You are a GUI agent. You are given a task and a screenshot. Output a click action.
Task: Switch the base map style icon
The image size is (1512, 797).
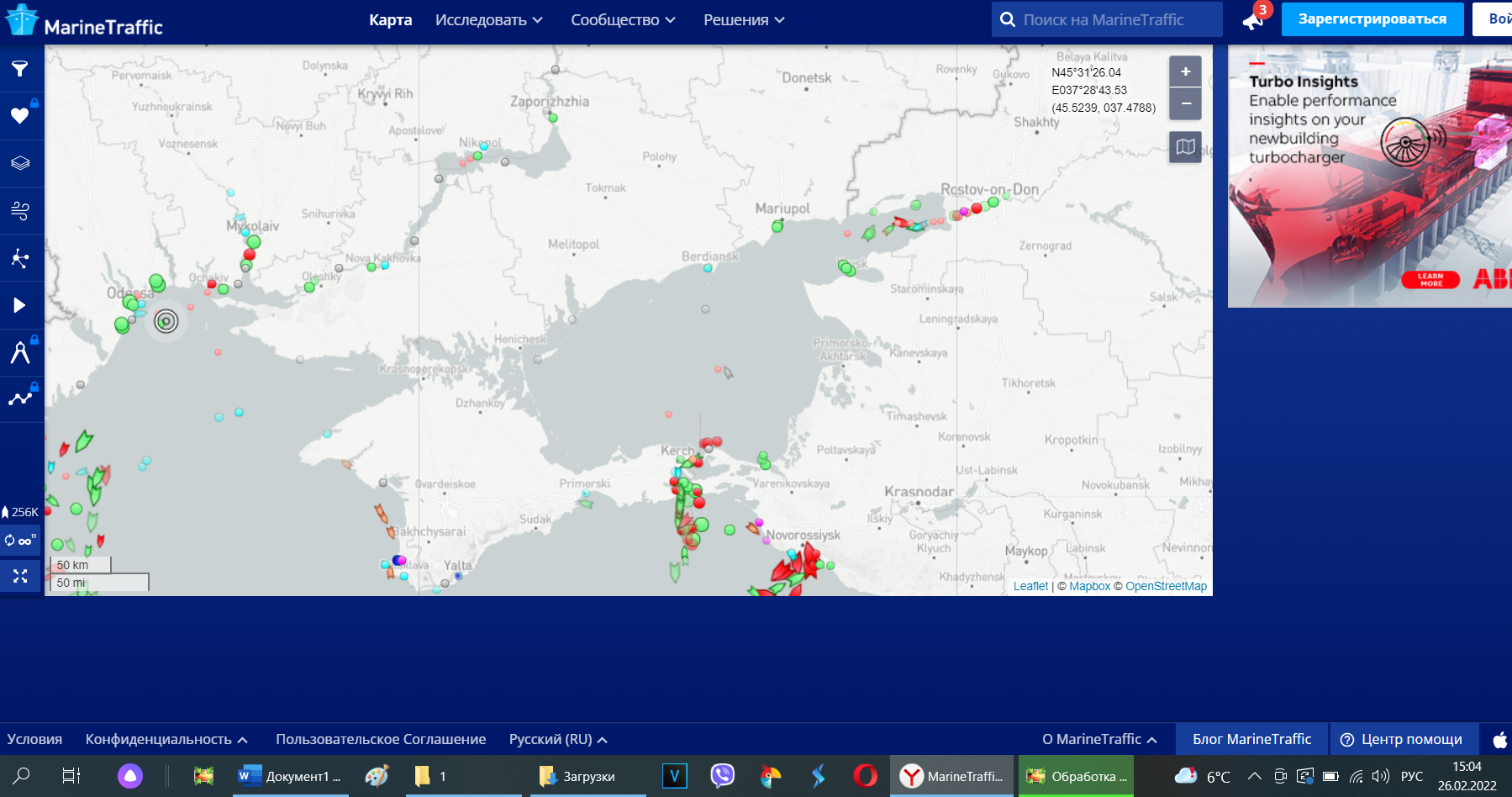click(1185, 147)
